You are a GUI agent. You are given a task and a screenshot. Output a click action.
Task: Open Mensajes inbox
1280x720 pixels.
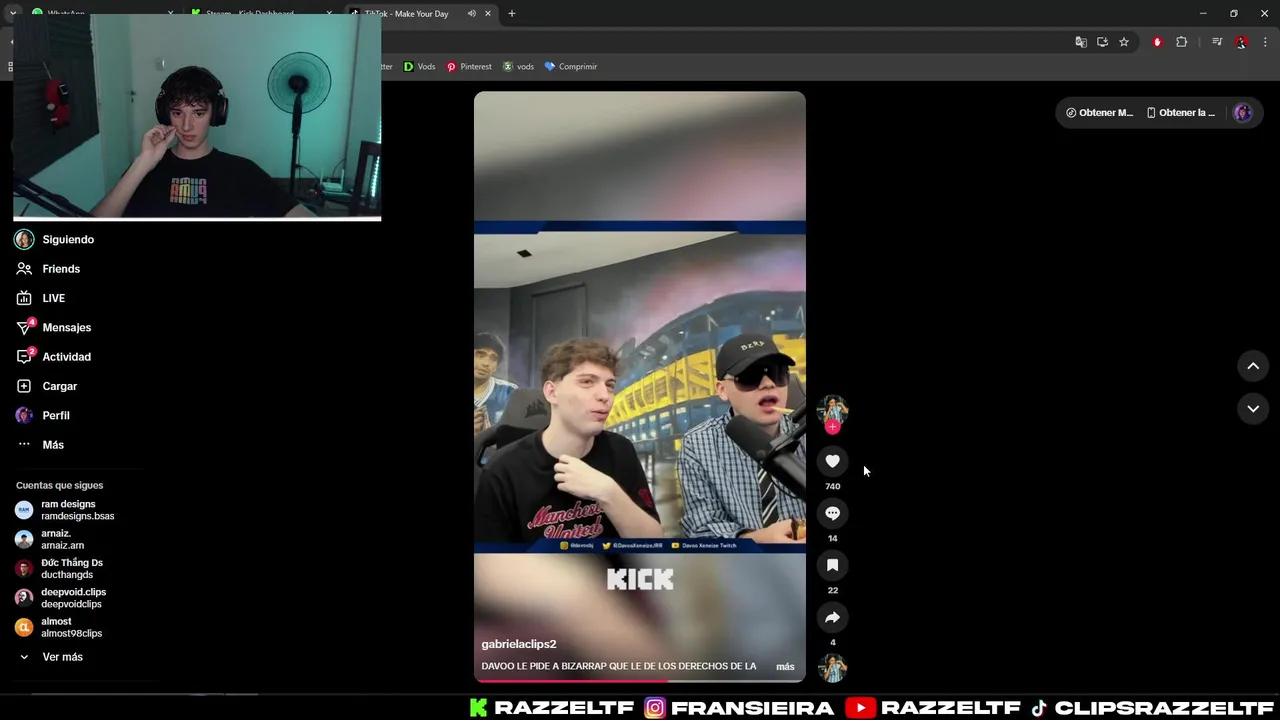coord(66,327)
